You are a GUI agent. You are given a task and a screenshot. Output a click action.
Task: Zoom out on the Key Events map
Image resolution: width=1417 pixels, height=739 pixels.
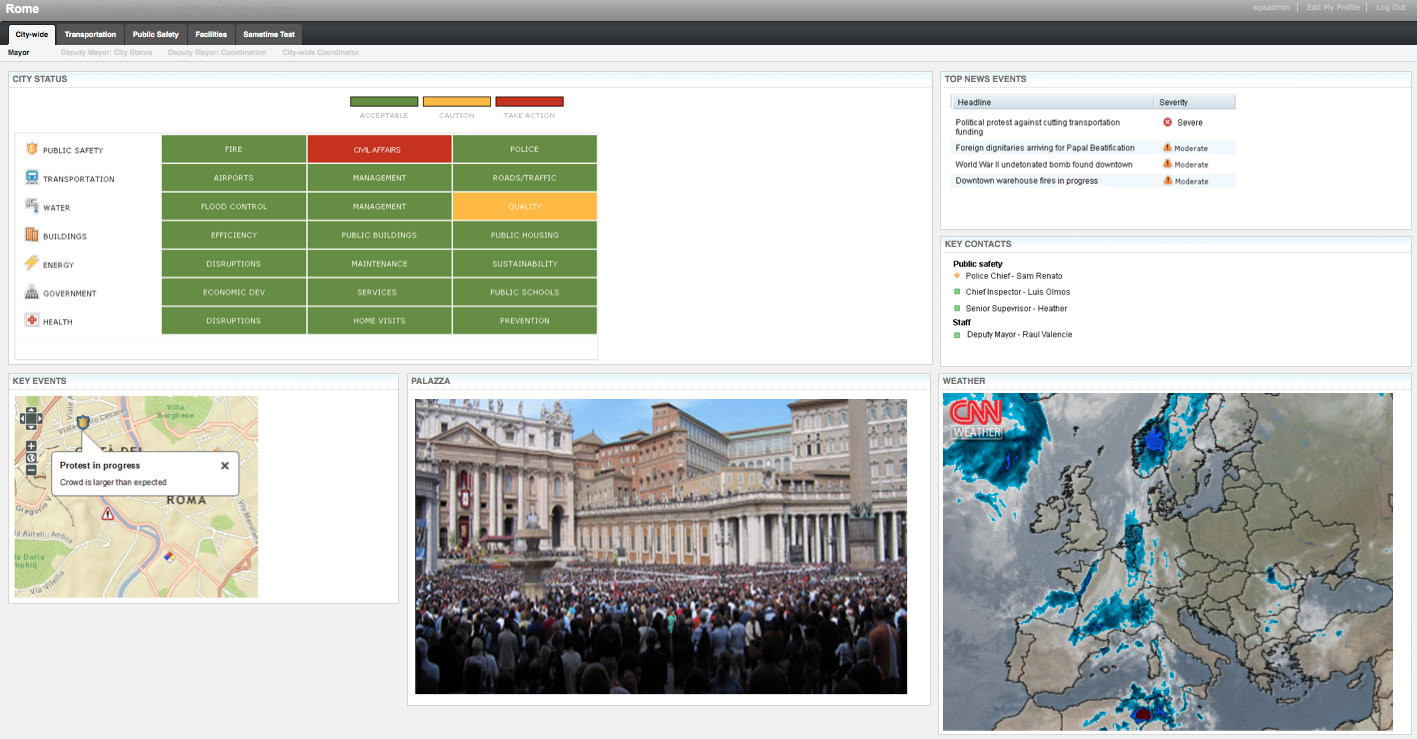[x=31, y=470]
